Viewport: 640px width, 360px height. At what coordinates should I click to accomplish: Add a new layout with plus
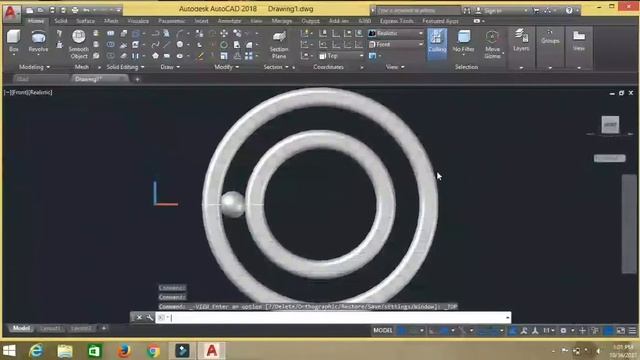click(104, 328)
